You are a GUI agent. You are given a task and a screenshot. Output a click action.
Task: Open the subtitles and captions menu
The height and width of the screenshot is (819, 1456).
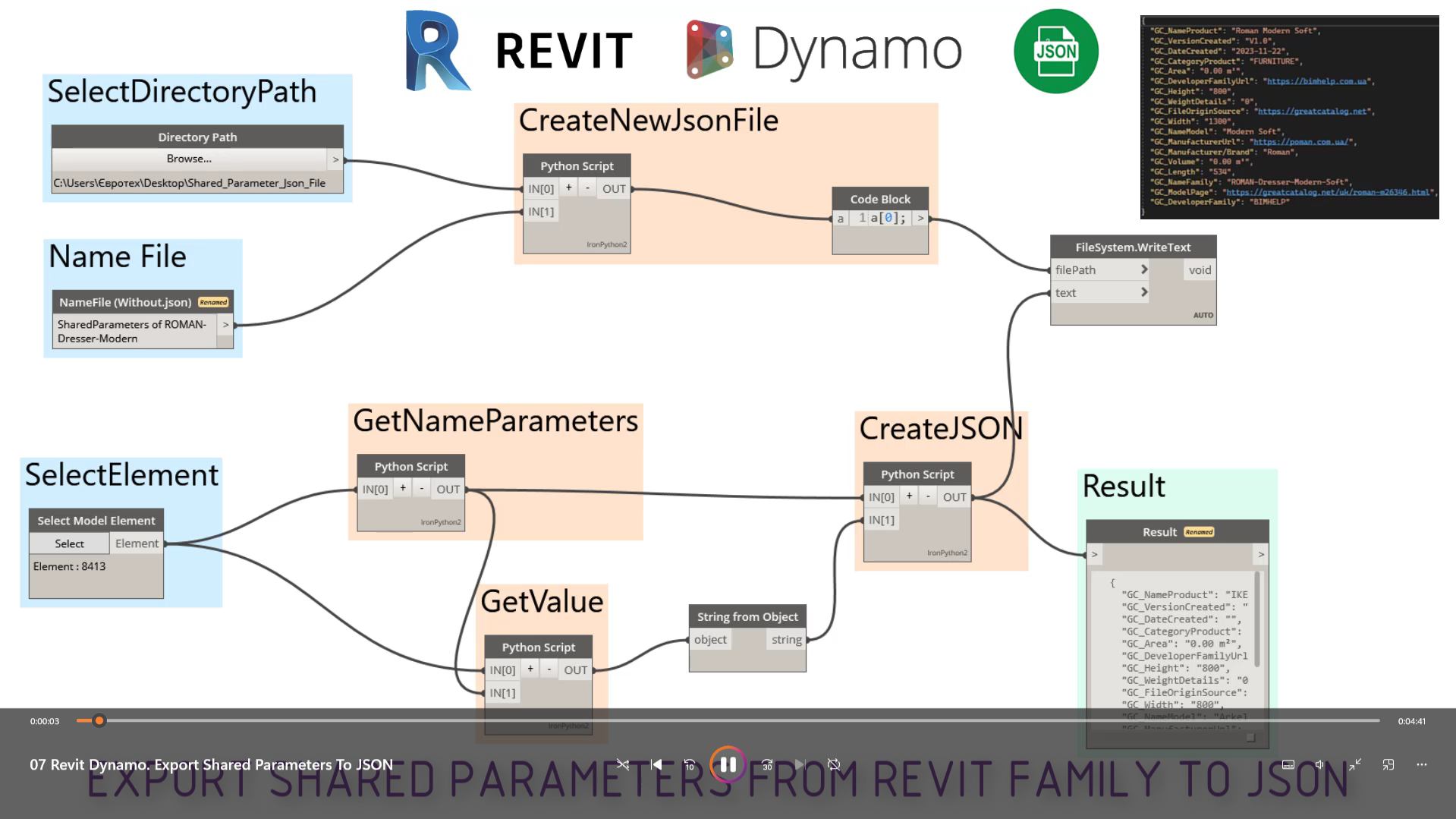[x=1288, y=764]
